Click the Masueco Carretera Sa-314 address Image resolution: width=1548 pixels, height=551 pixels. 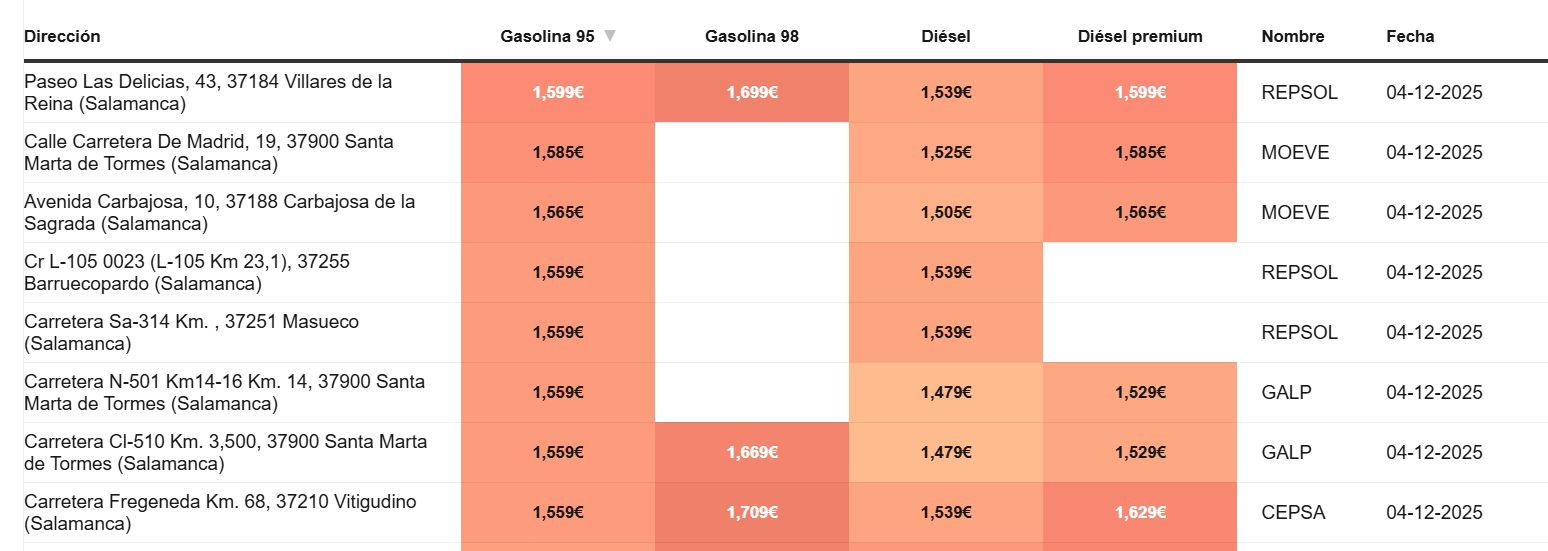tap(191, 332)
